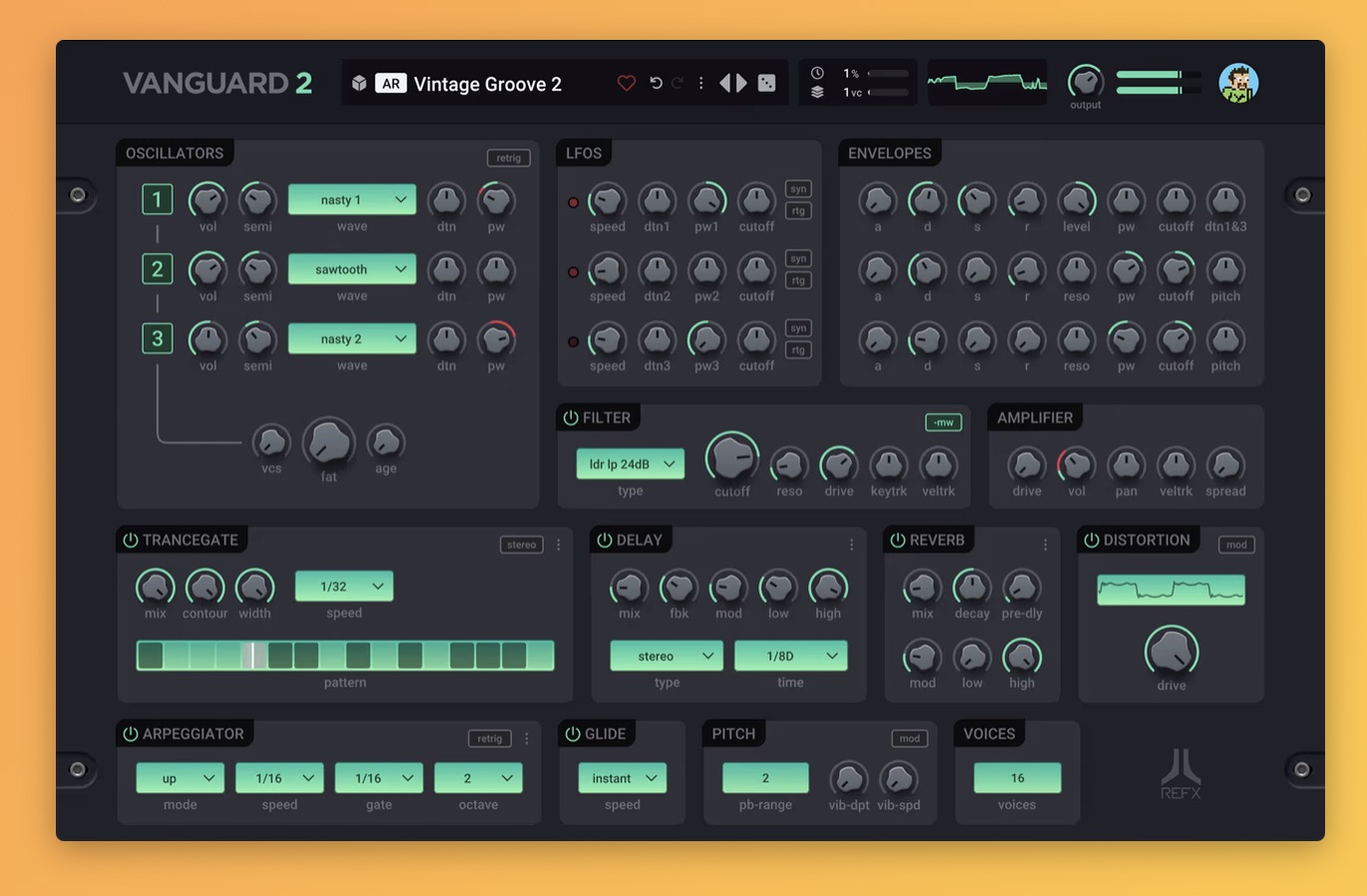Open the preset options three-dot menu

click(x=700, y=84)
